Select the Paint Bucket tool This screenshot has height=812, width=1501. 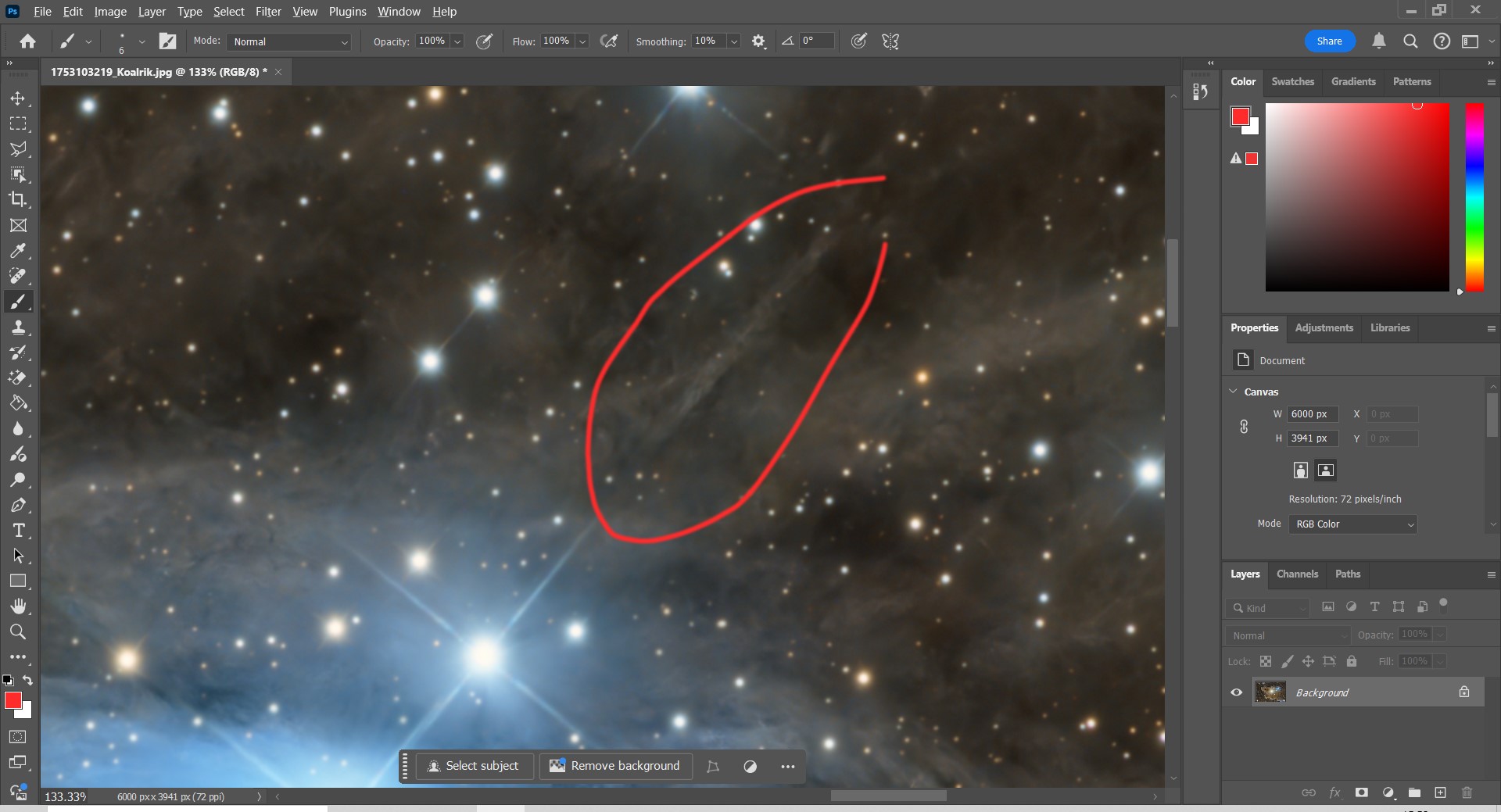coord(18,403)
